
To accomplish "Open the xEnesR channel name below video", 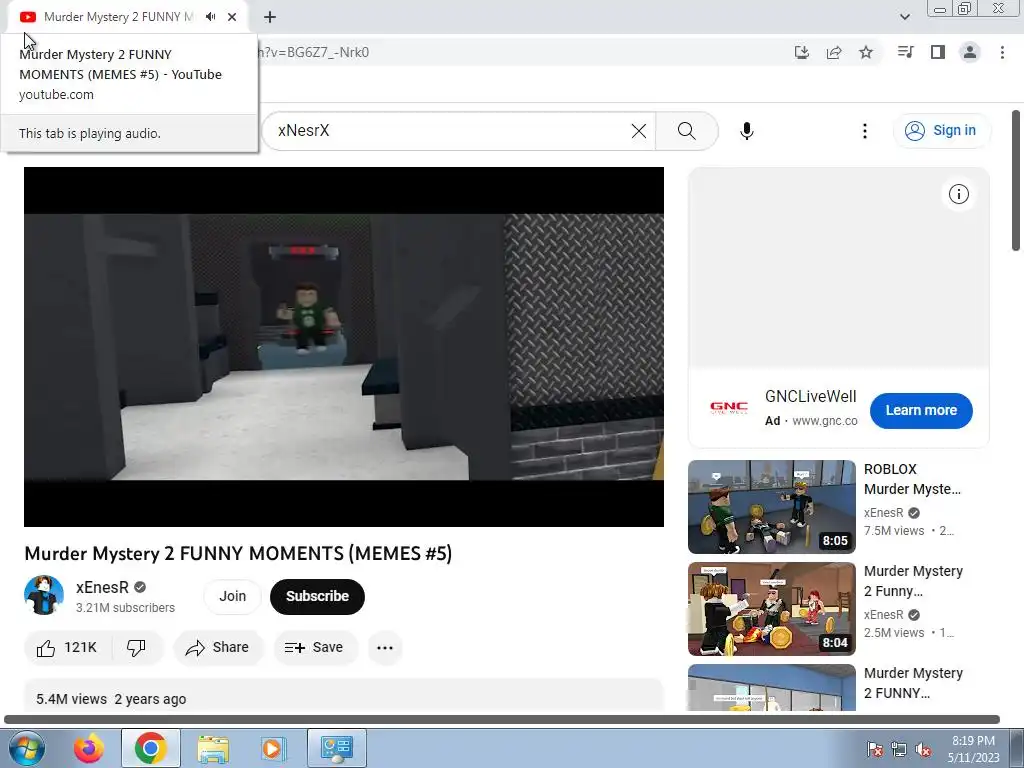I will [x=102, y=587].
